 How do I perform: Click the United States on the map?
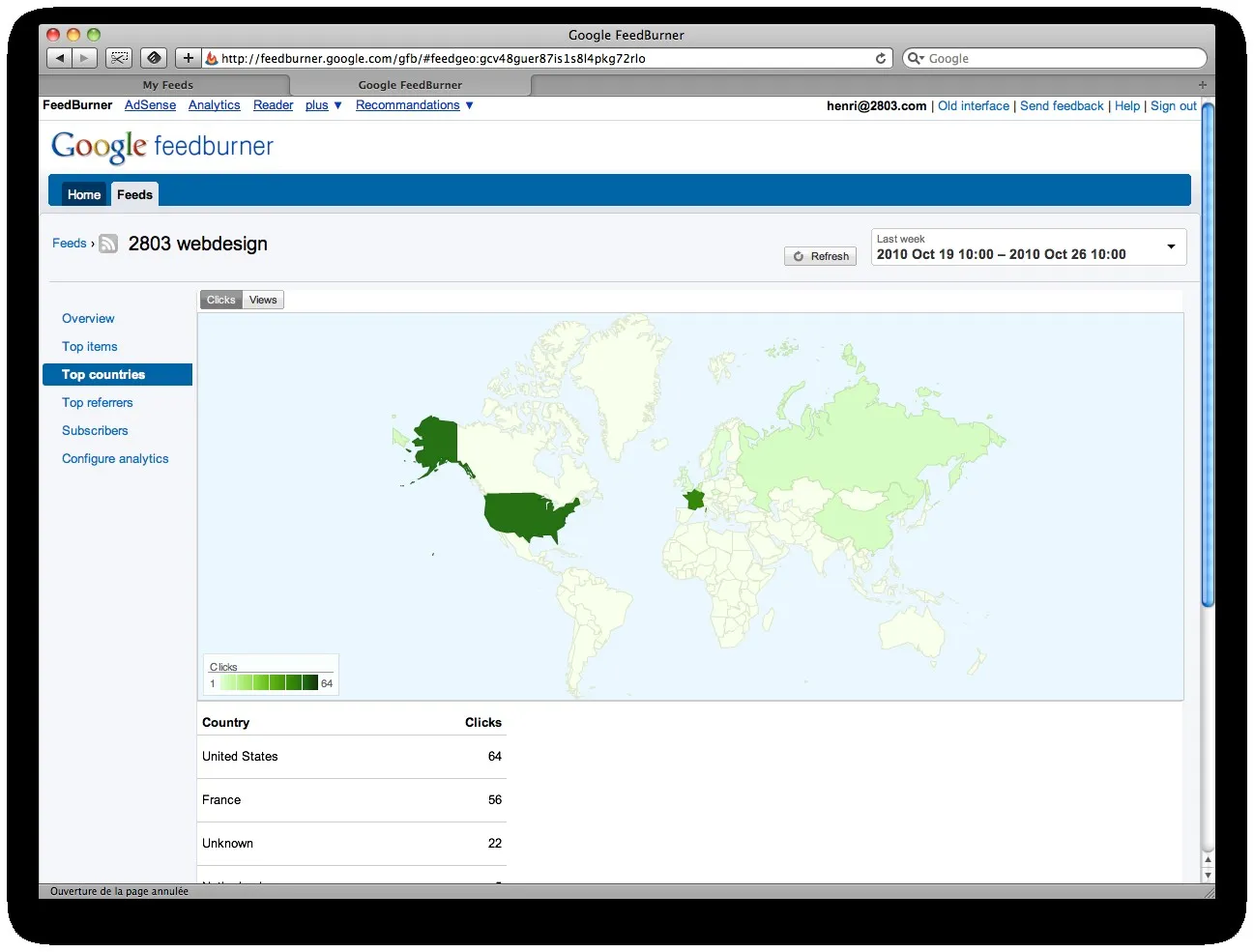529,515
